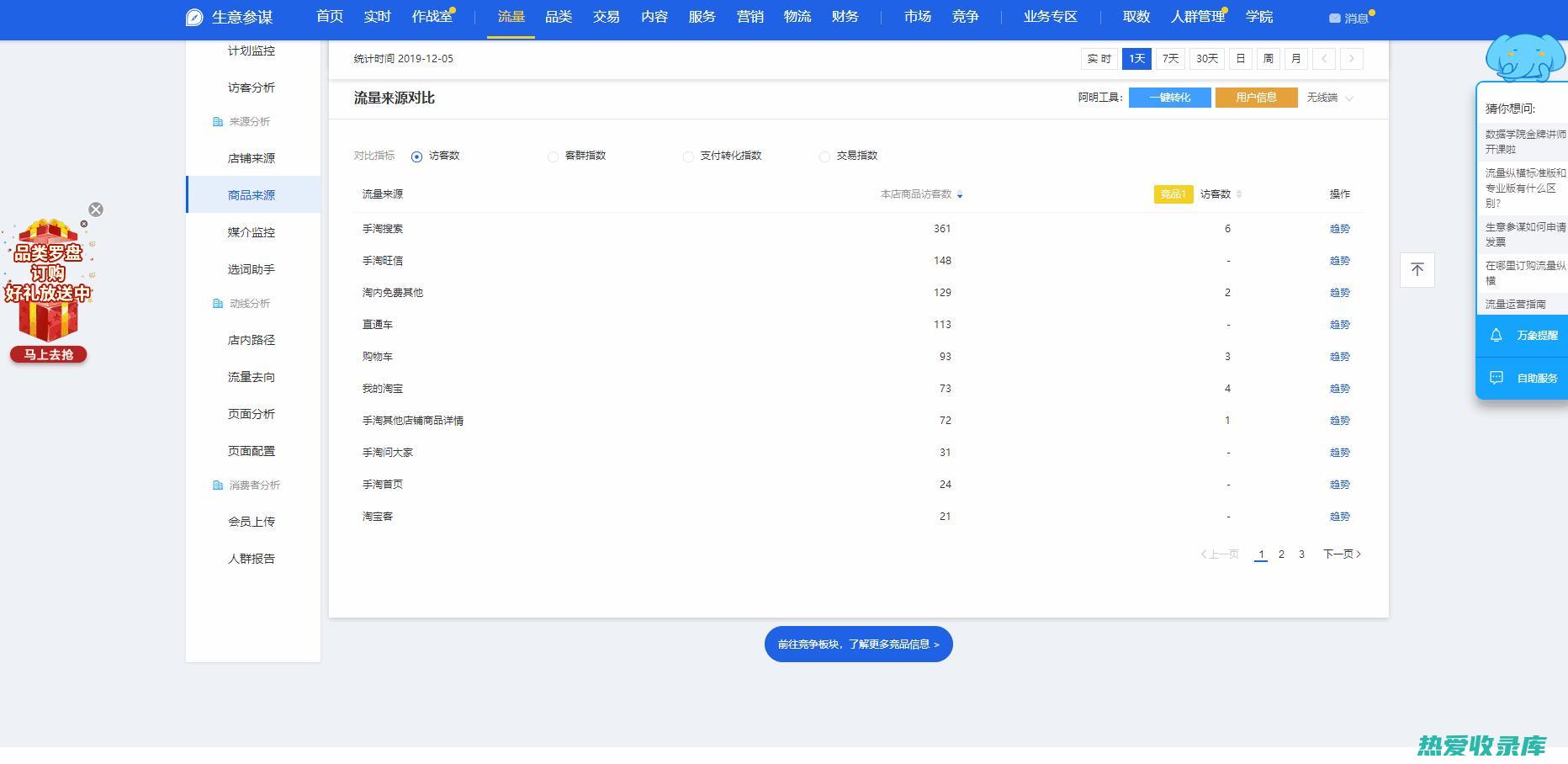Open 趋势 for 手淘搜索 row
Viewport: 1568px width, 764px height.
tap(1339, 229)
